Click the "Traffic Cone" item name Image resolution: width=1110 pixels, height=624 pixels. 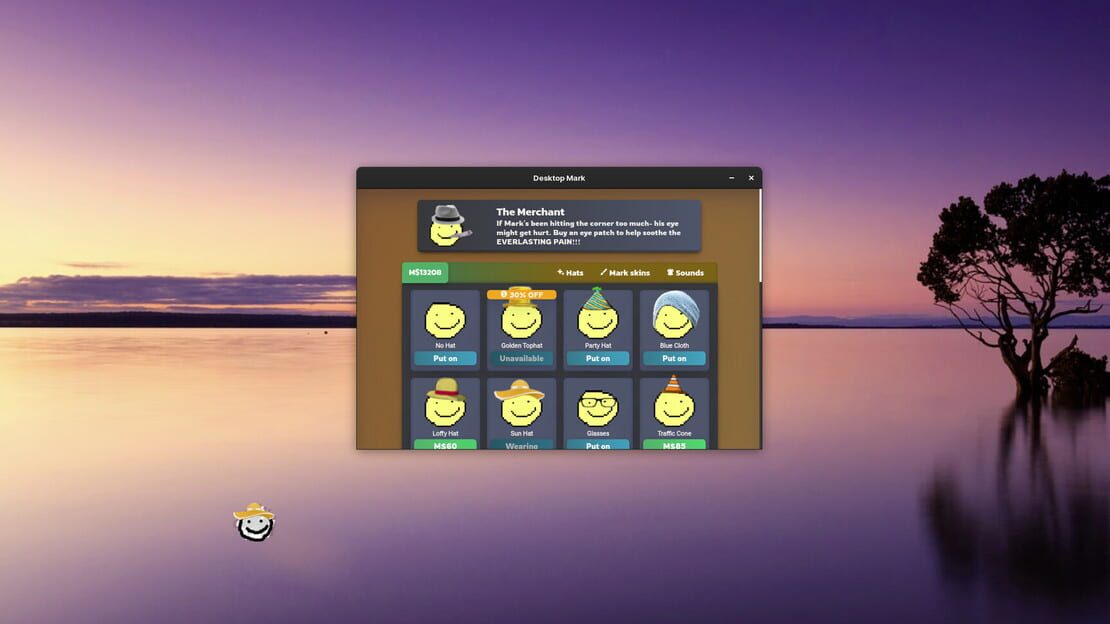pyautogui.click(x=674, y=433)
